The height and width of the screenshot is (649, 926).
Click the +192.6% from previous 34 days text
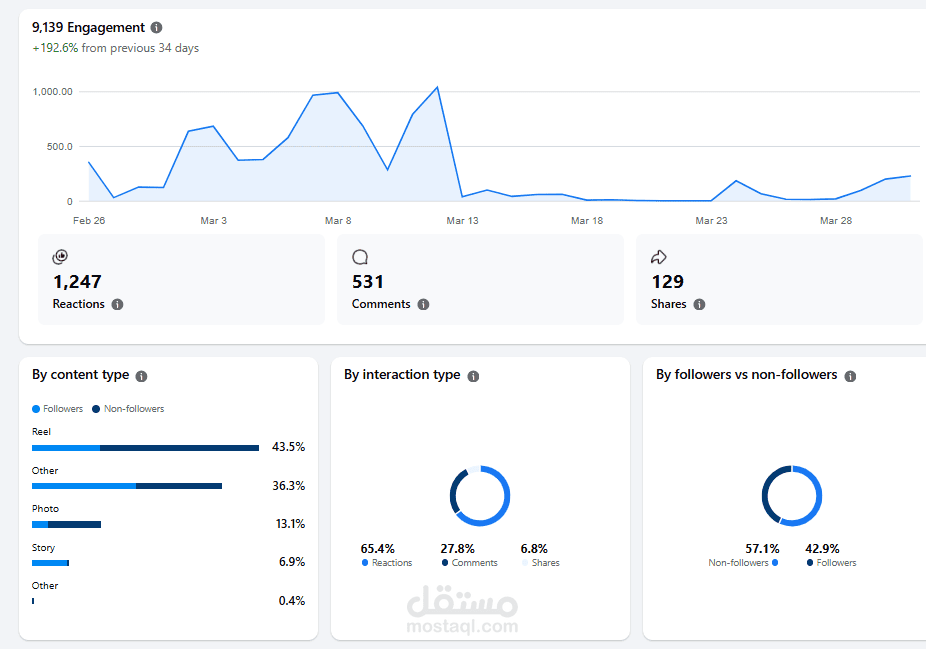pos(116,48)
